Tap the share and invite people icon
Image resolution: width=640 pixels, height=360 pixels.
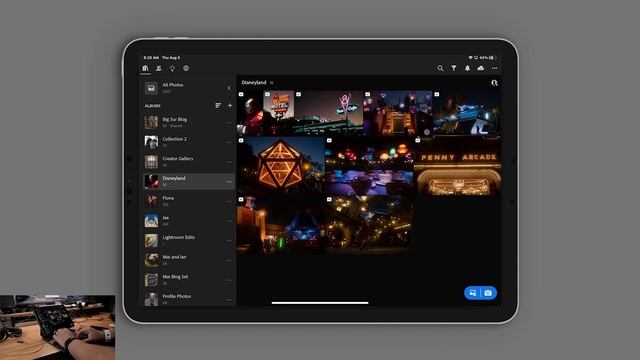click(494, 83)
